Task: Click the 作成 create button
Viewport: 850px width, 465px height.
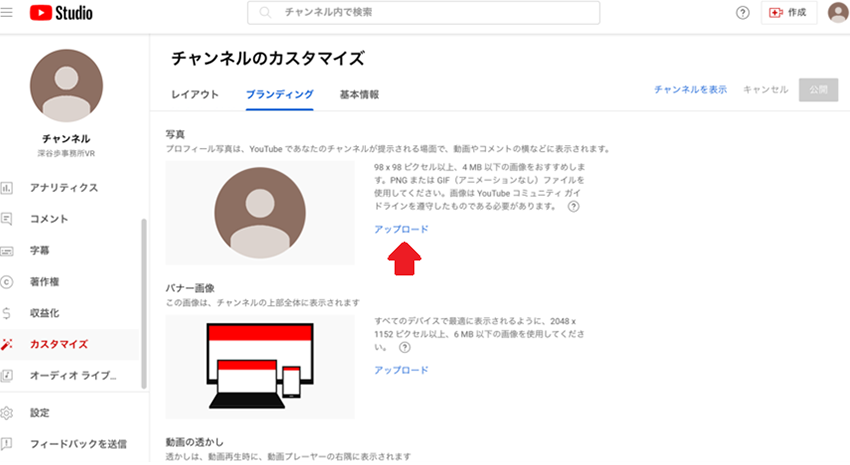Action: pos(789,13)
